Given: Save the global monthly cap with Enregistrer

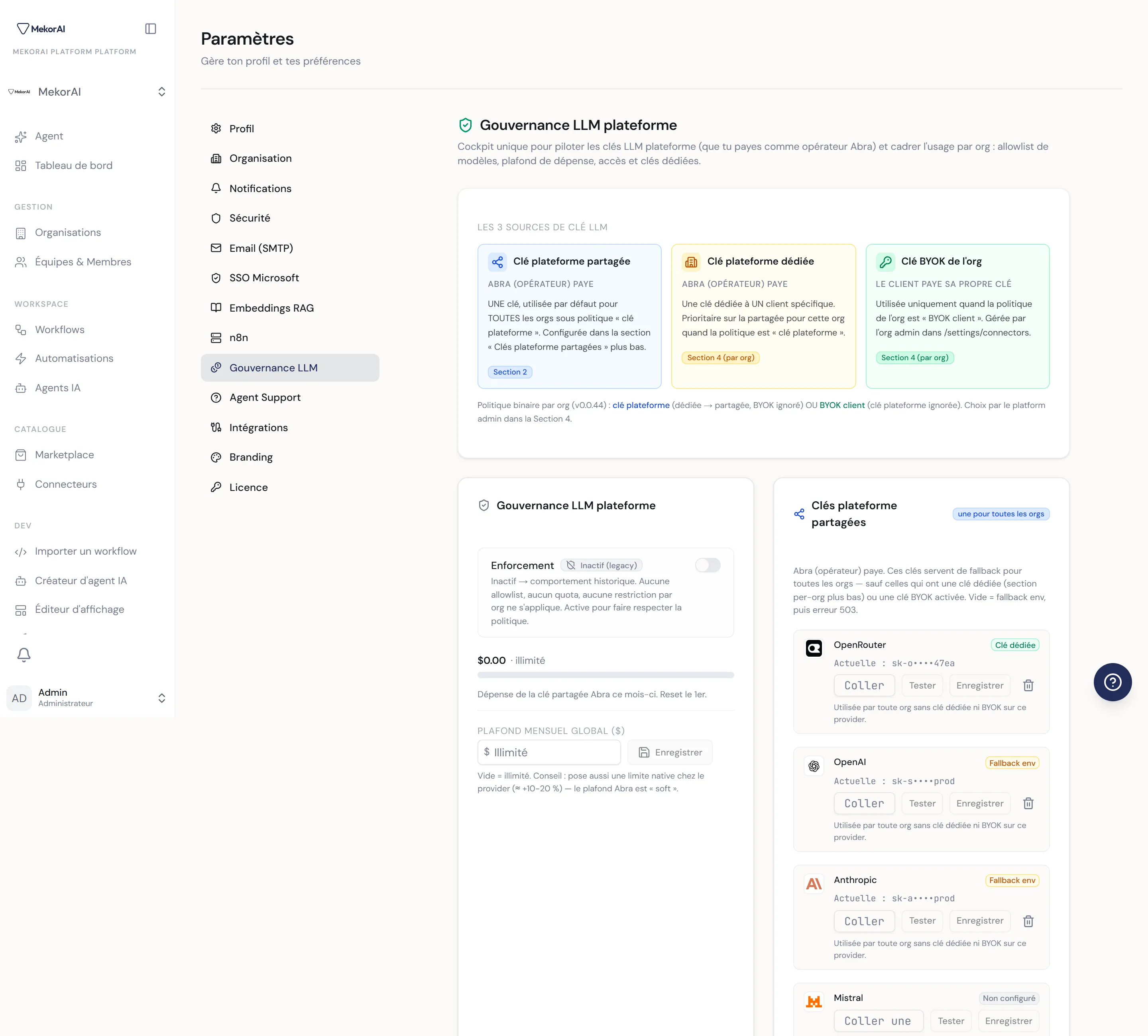Looking at the screenshot, I should 670,753.
